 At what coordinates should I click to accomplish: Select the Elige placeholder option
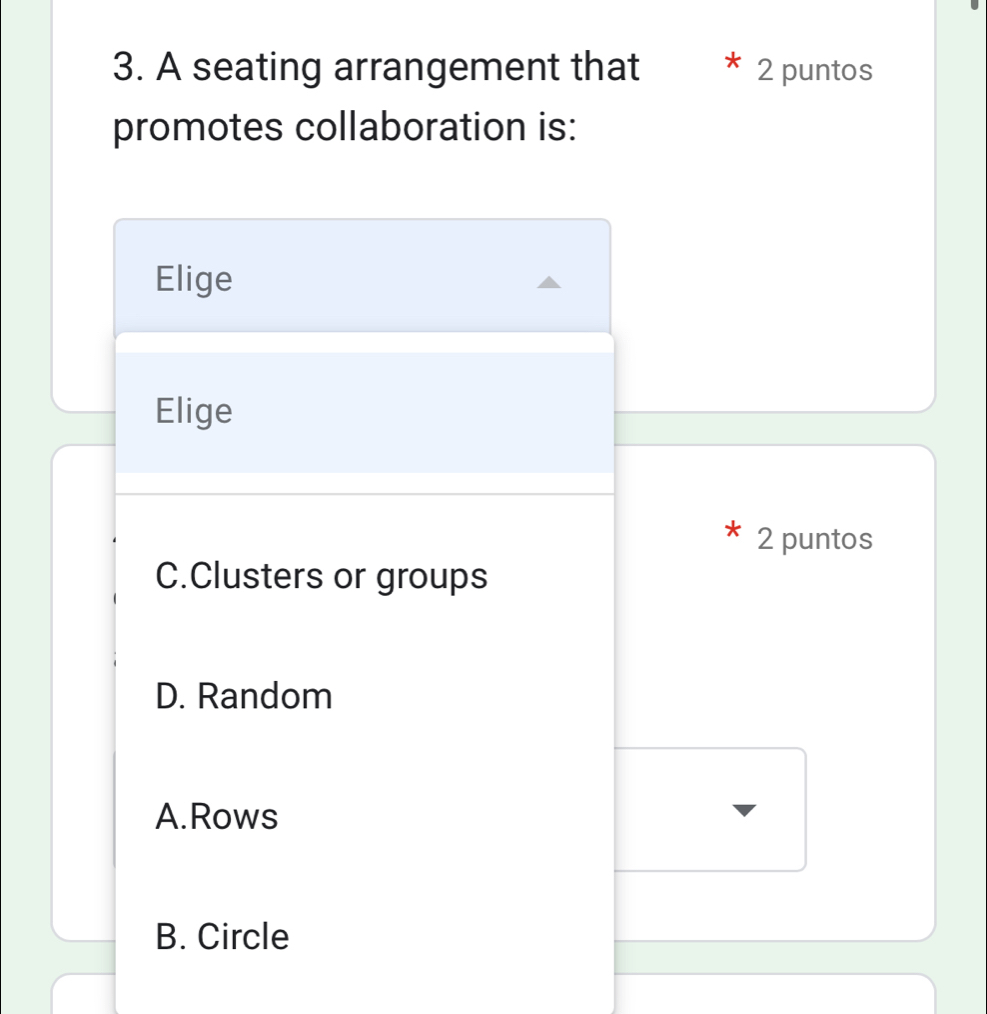point(193,410)
